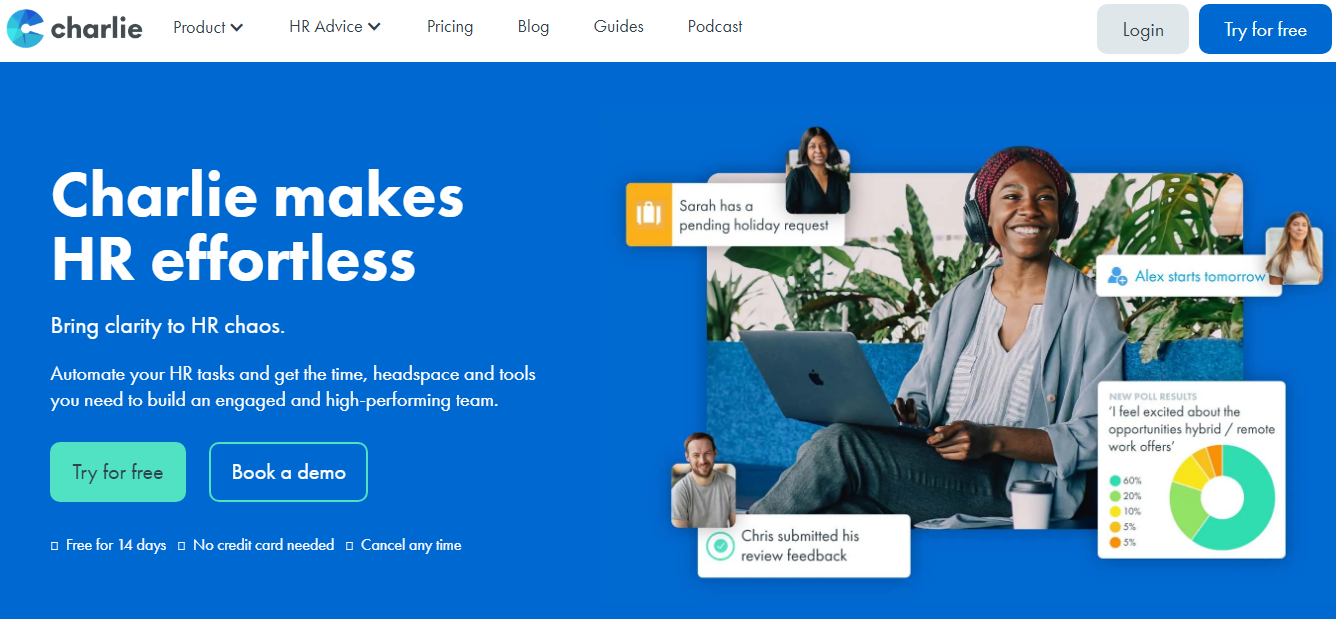The width and height of the screenshot is (1336, 619).
Task: Go to the Blog page
Action: pos(533,27)
